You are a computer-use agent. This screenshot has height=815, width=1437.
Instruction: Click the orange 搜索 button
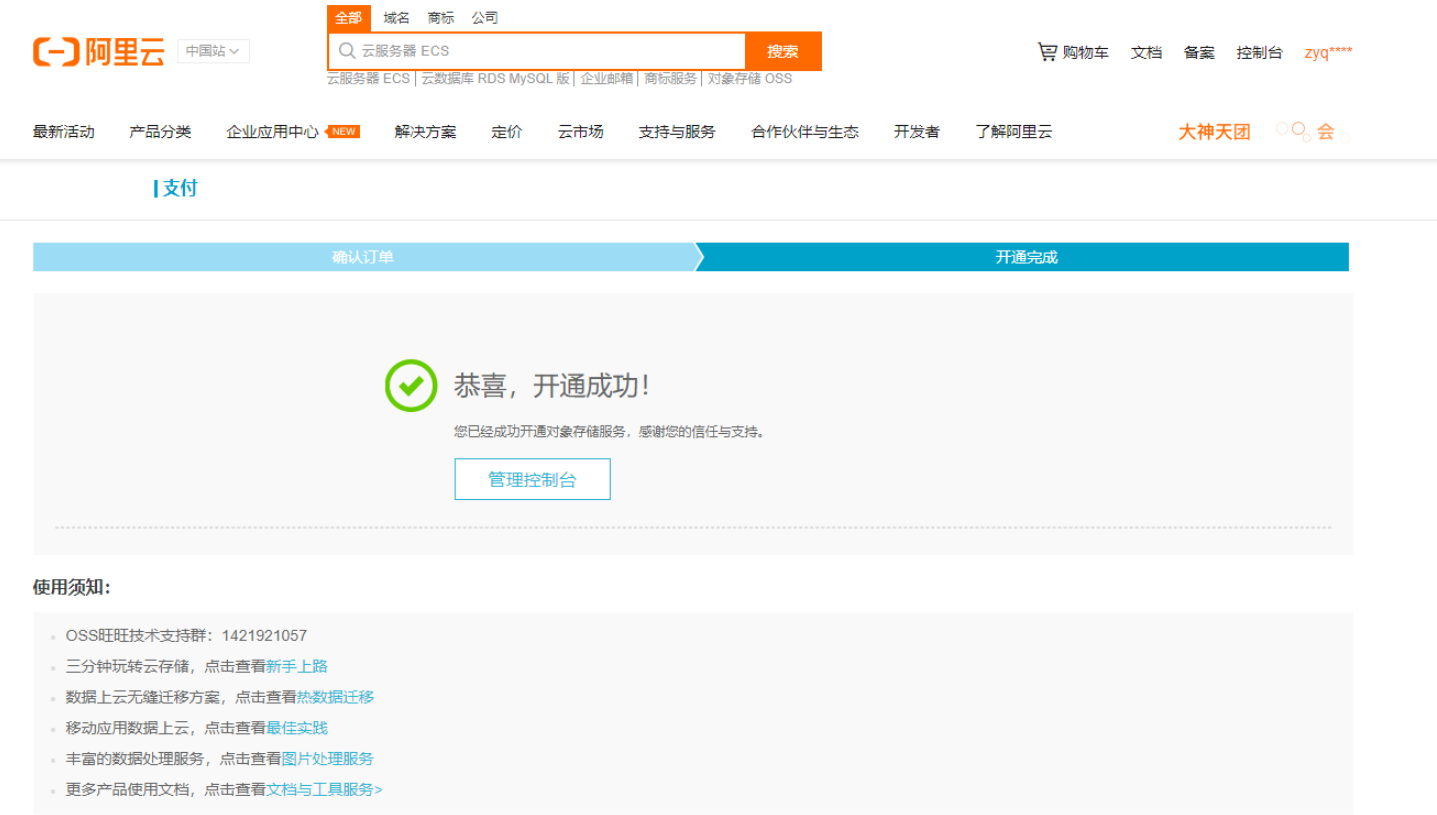[783, 51]
